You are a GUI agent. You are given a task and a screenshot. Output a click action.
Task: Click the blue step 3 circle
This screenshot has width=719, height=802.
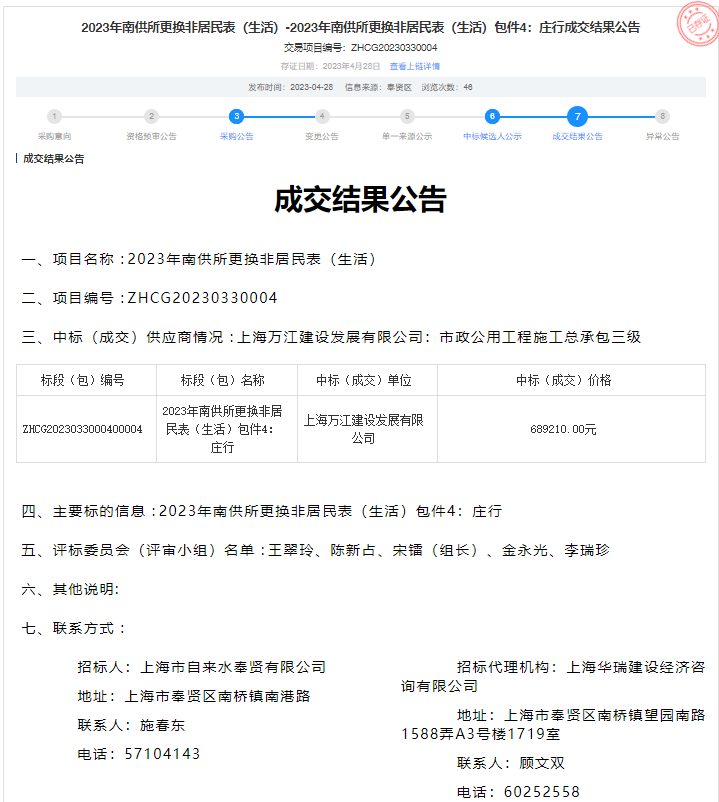click(x=236, y=116)
